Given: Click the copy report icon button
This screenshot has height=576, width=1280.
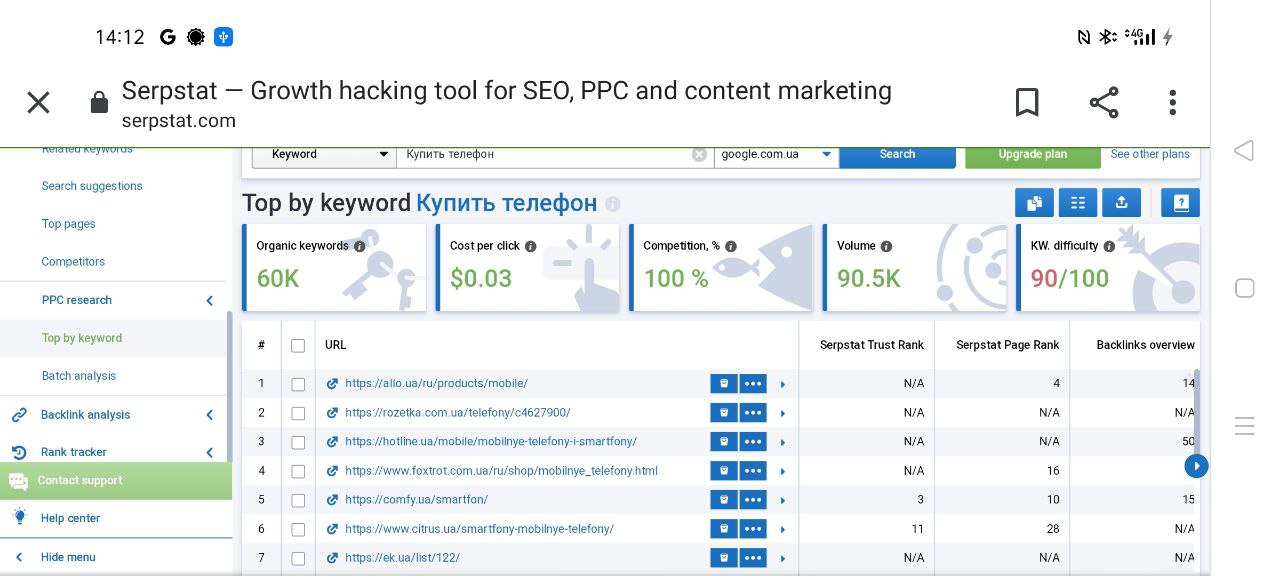Looking at the screenshot, I should [x=1034, y=202].
